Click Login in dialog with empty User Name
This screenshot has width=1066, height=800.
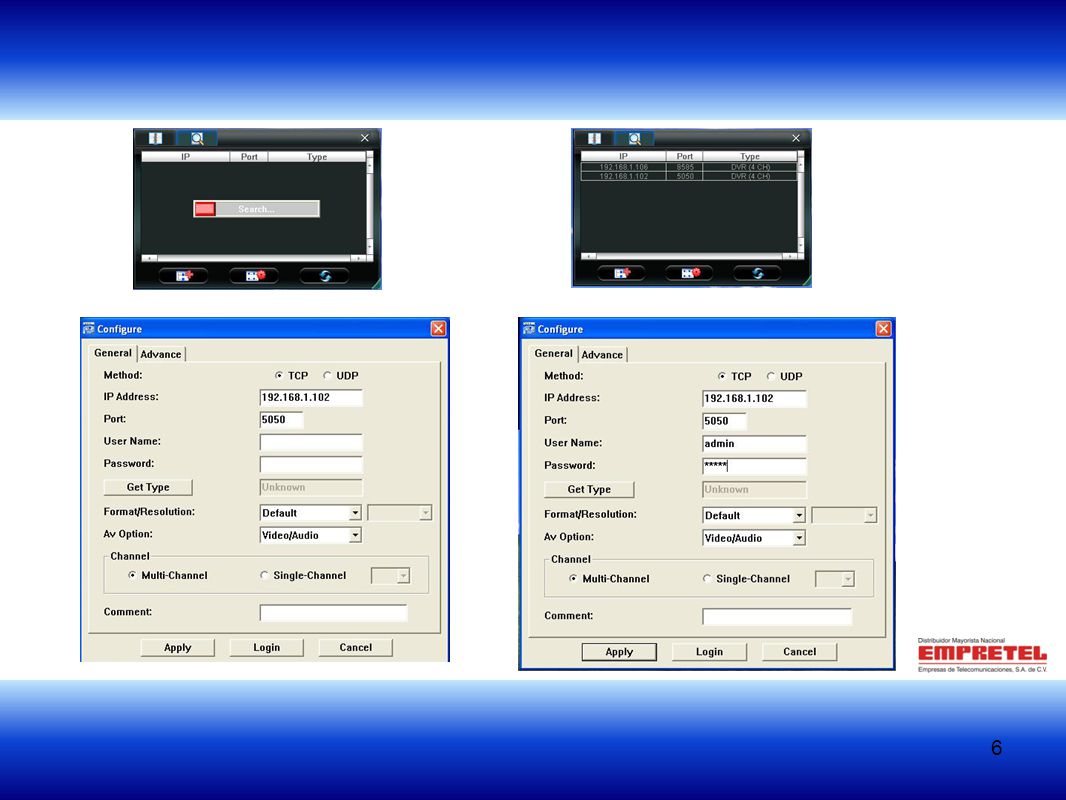click(x=266, y=648)
